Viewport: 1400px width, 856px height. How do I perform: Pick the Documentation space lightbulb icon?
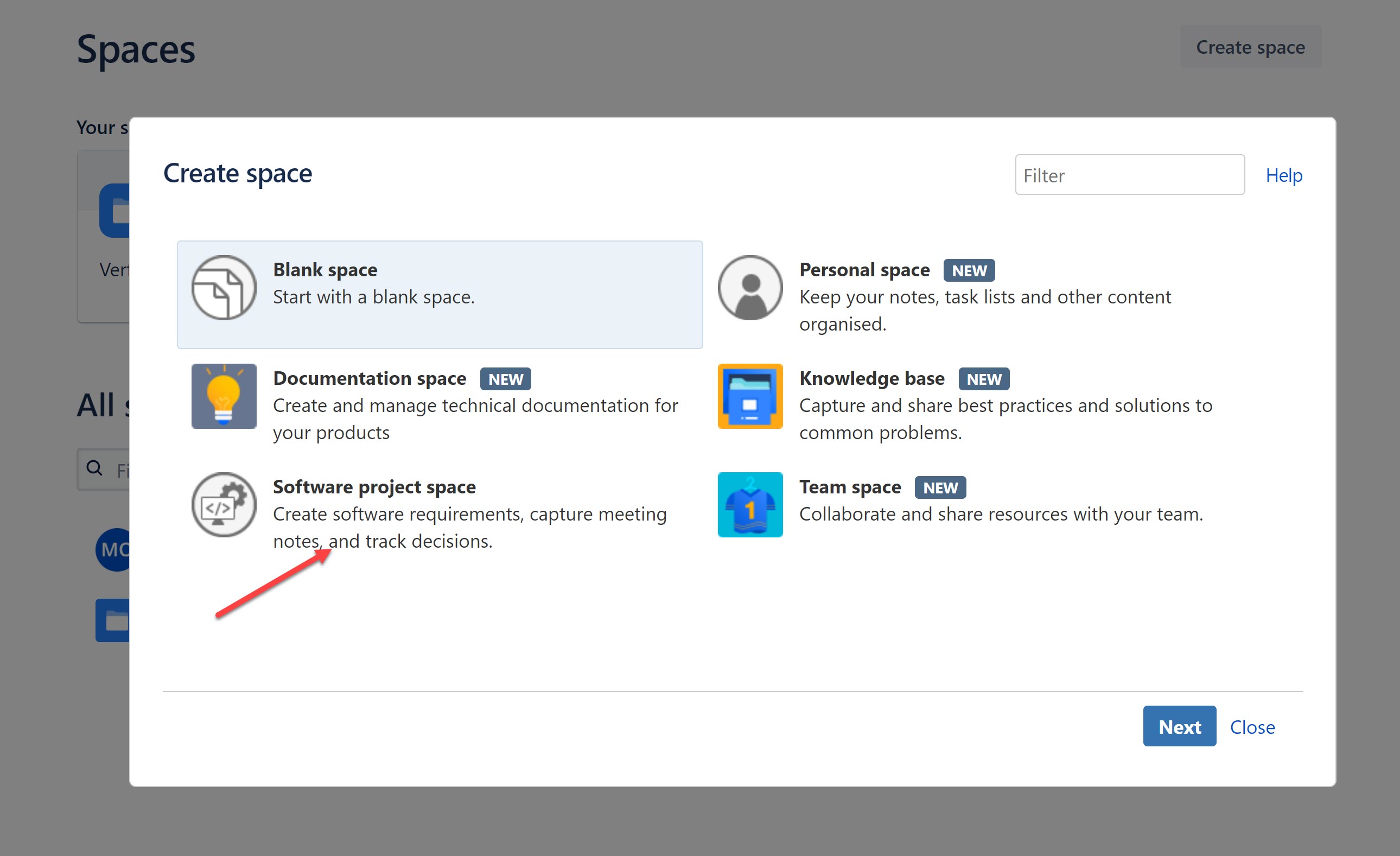224,396
